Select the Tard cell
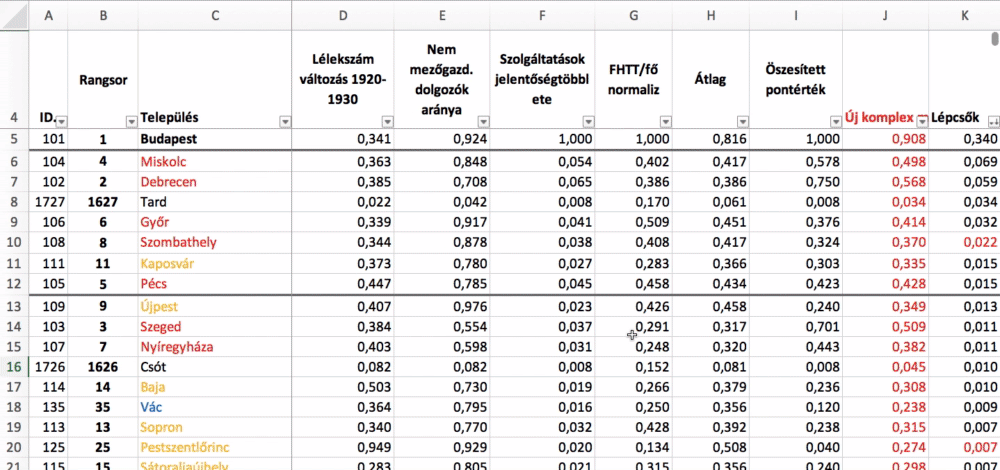This screenshot has height=470, width=1000. 215,202
